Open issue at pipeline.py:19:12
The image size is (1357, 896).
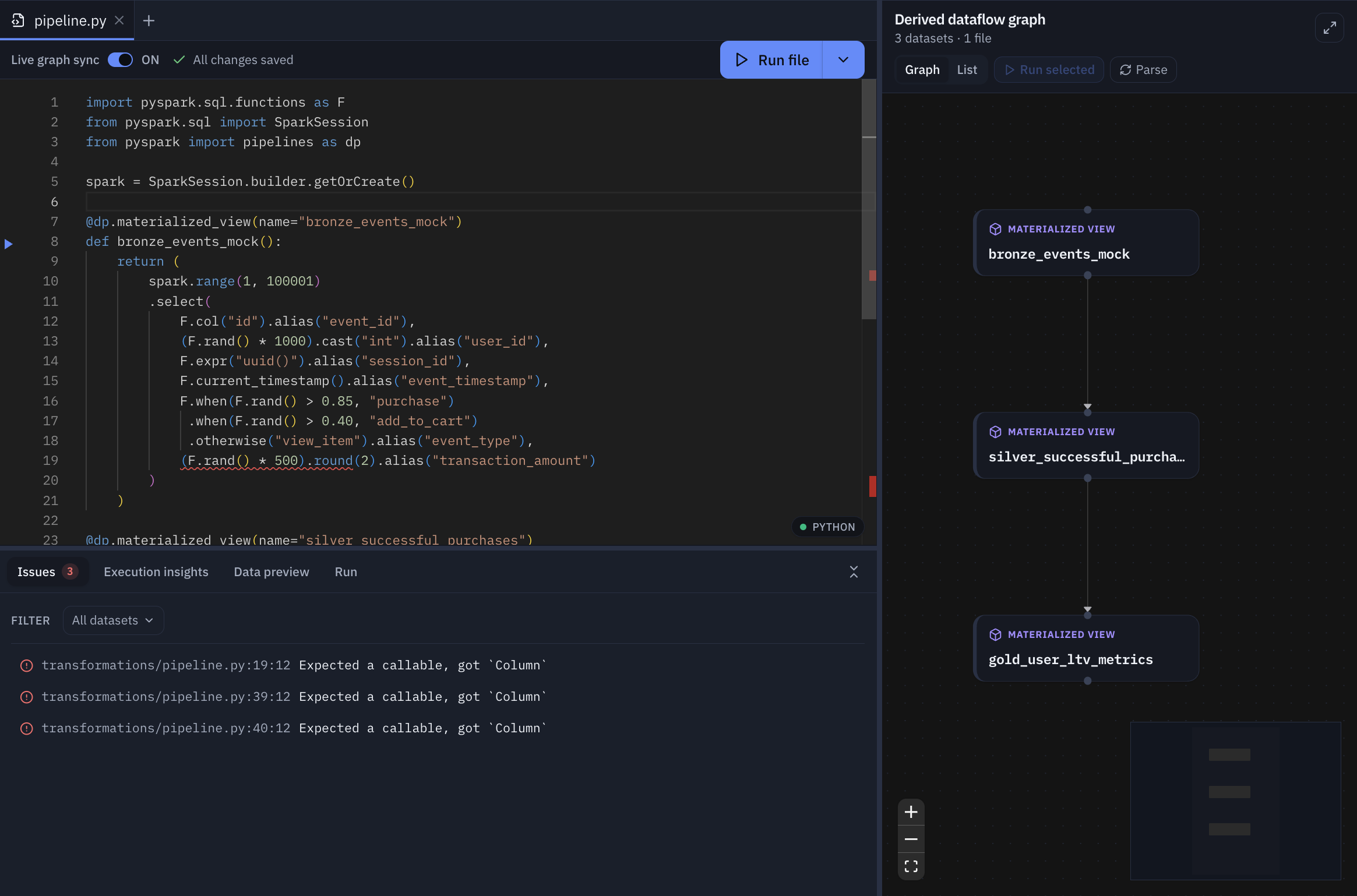click(437, 665)
